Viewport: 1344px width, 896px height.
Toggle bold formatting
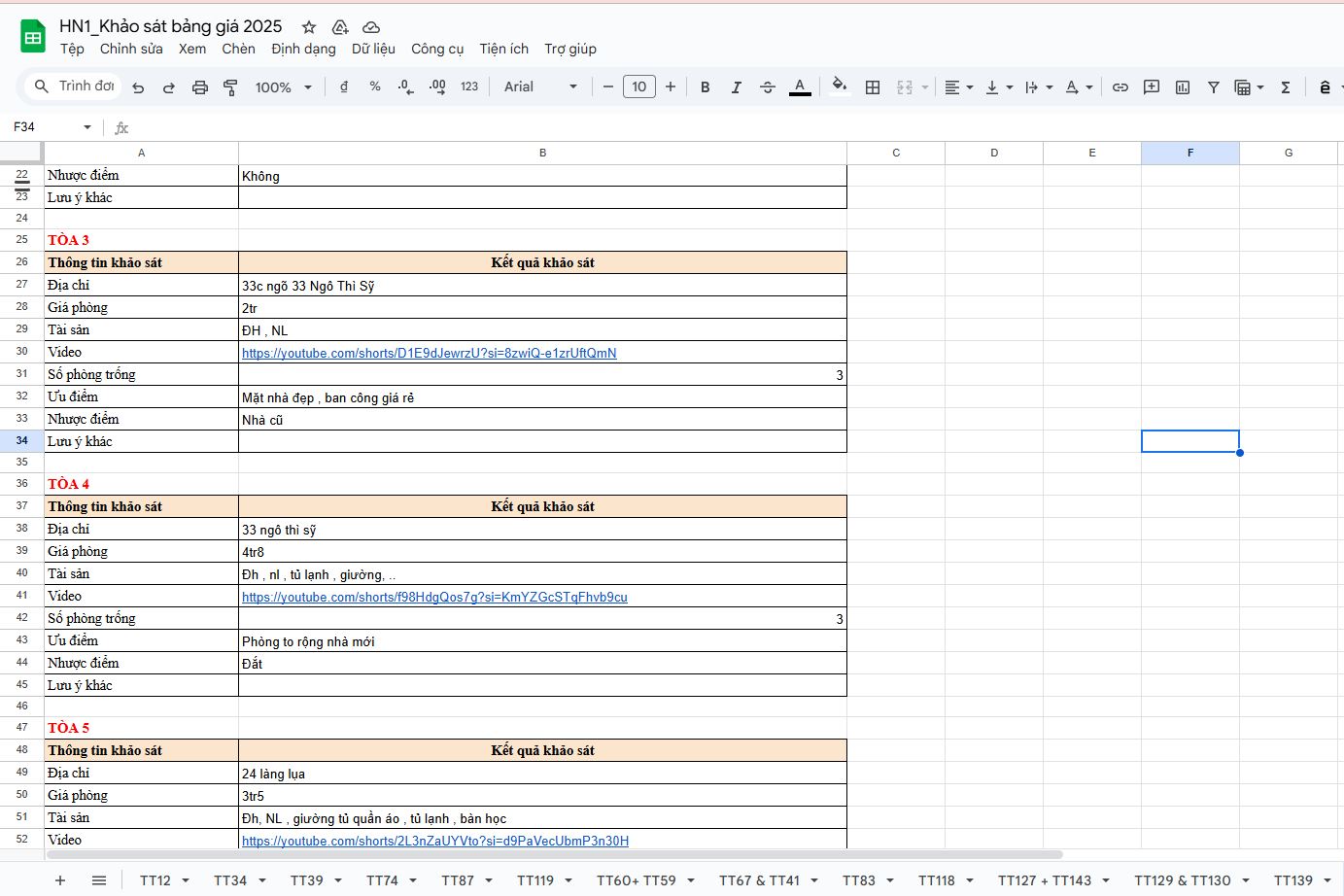coord(706,87)
